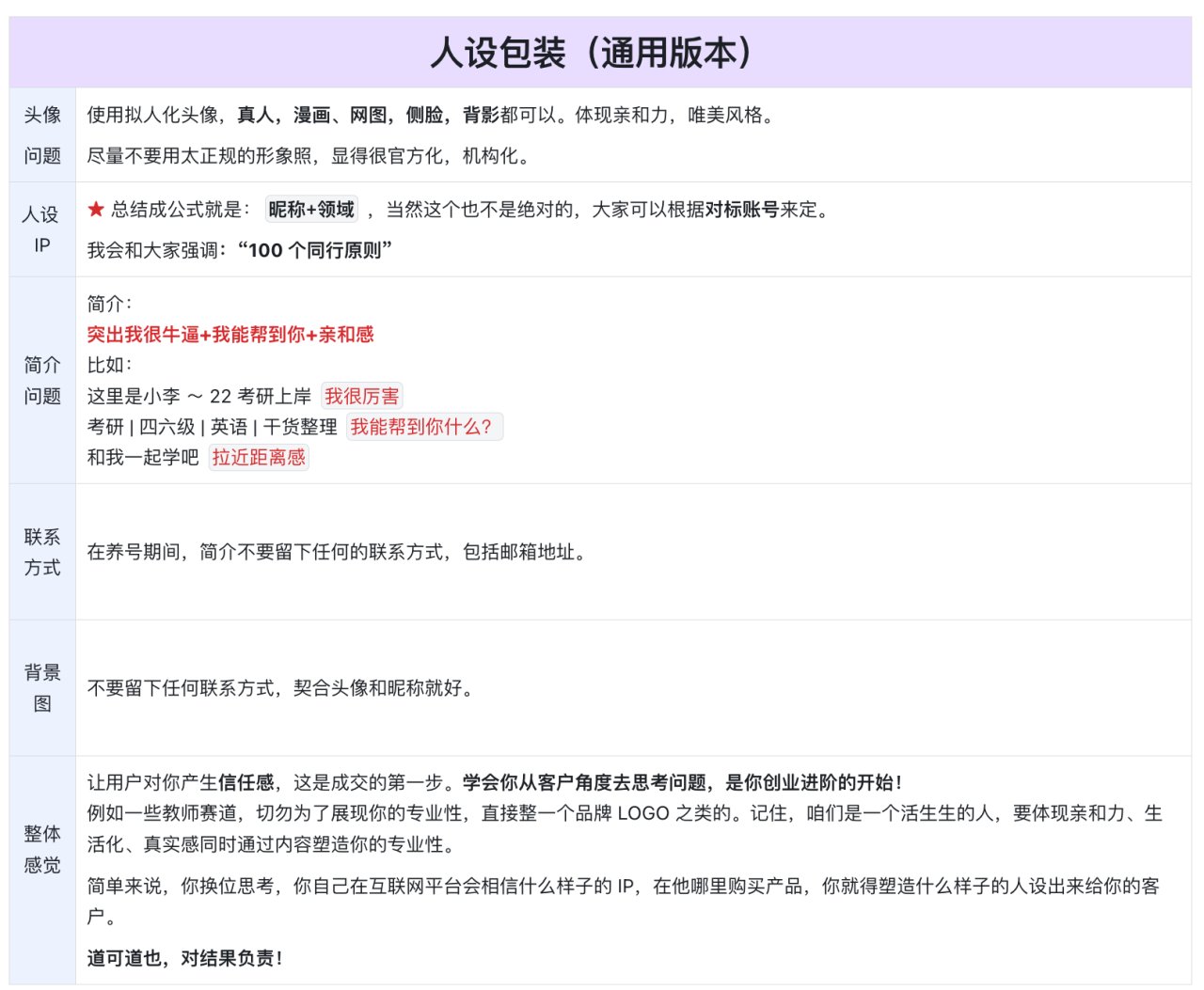Click the "背景图" row header
Screen dimensions: 1204x990
[x=42, y=687]
